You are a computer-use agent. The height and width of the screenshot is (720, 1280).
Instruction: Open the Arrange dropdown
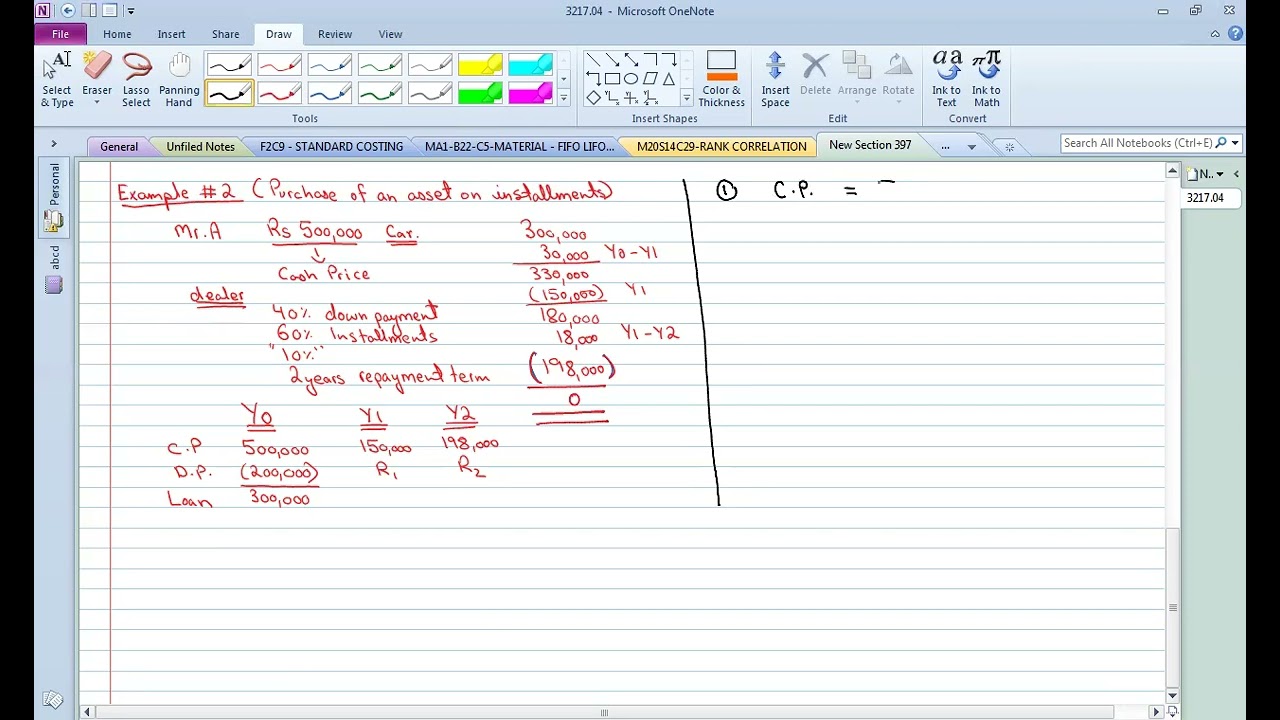(x=857, y=79)
